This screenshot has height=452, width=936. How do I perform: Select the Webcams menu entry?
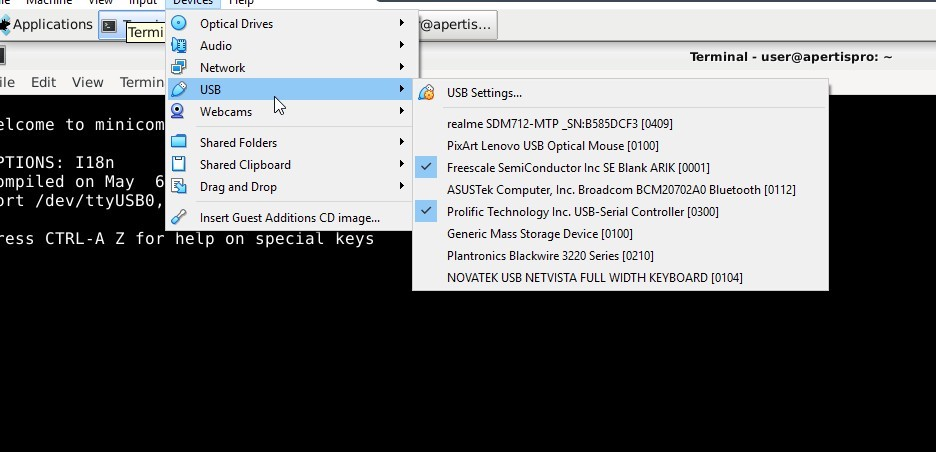289,111
